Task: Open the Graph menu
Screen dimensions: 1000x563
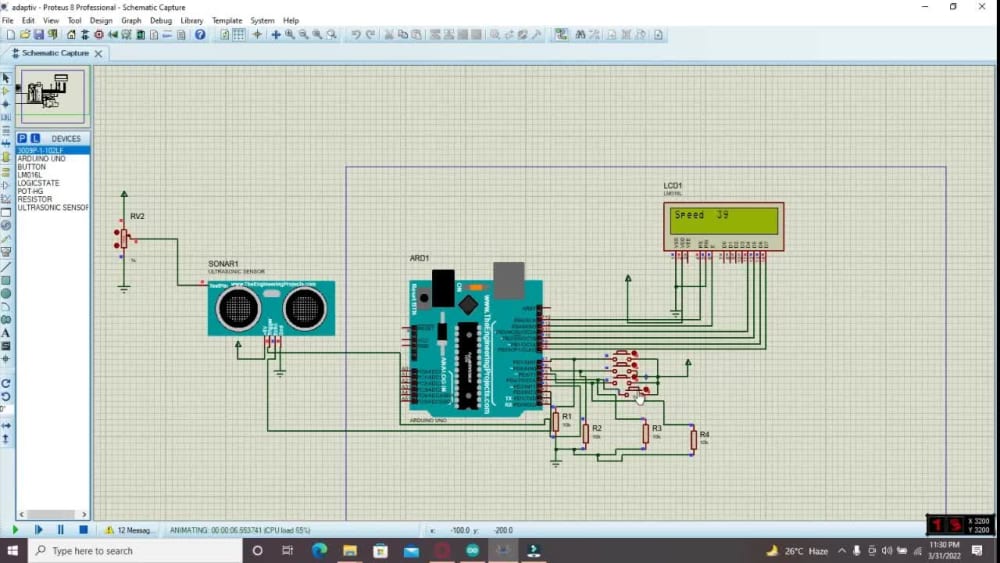Action: pos(131,20)
